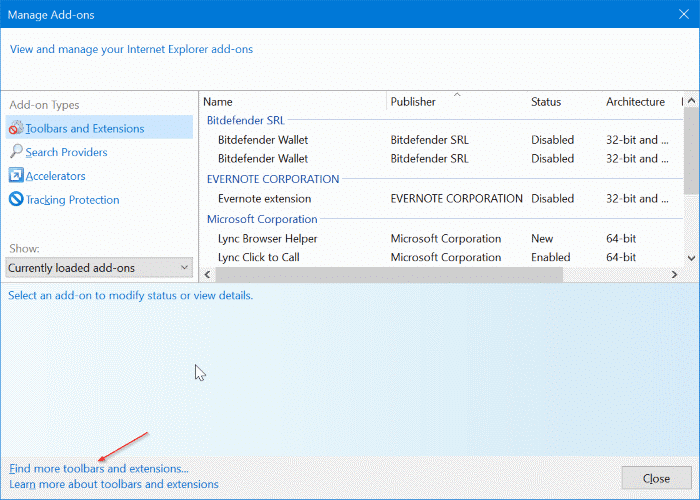The image size is (700, 500).
Task: Click the vertical scrollbar thumb
Action: [x=692, y=152]
